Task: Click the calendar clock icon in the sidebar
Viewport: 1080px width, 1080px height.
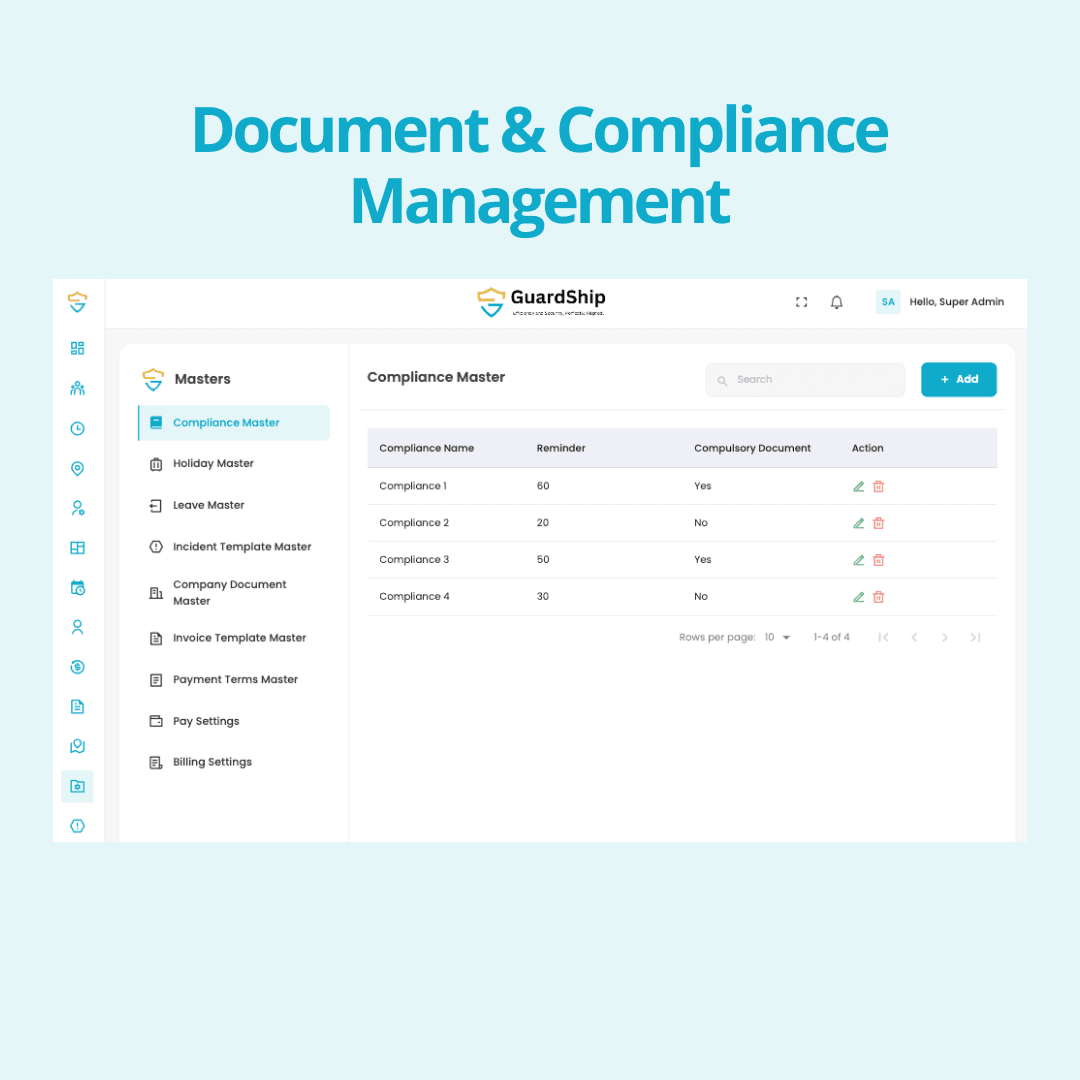Action: tap(77, 588)
